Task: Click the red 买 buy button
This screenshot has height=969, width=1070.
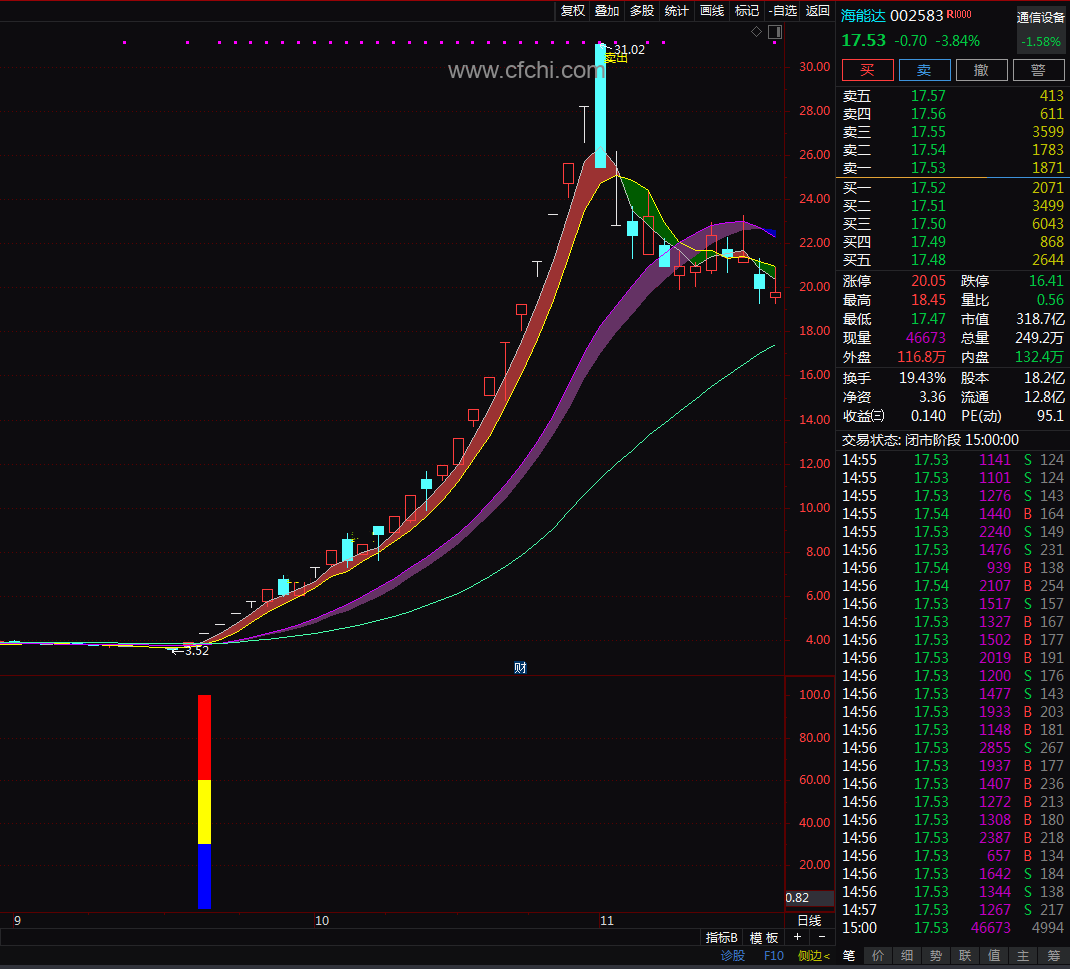Action: tap(867, 70)
